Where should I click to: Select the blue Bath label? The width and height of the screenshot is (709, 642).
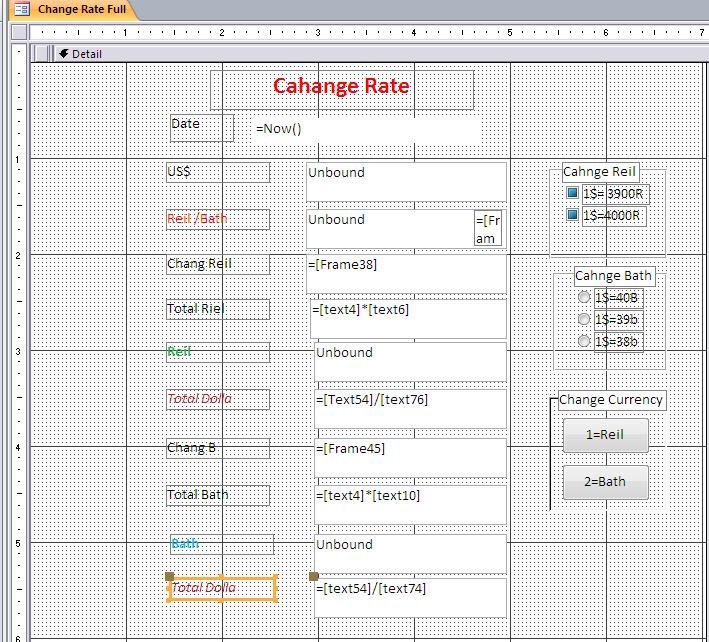coord(222,544)
